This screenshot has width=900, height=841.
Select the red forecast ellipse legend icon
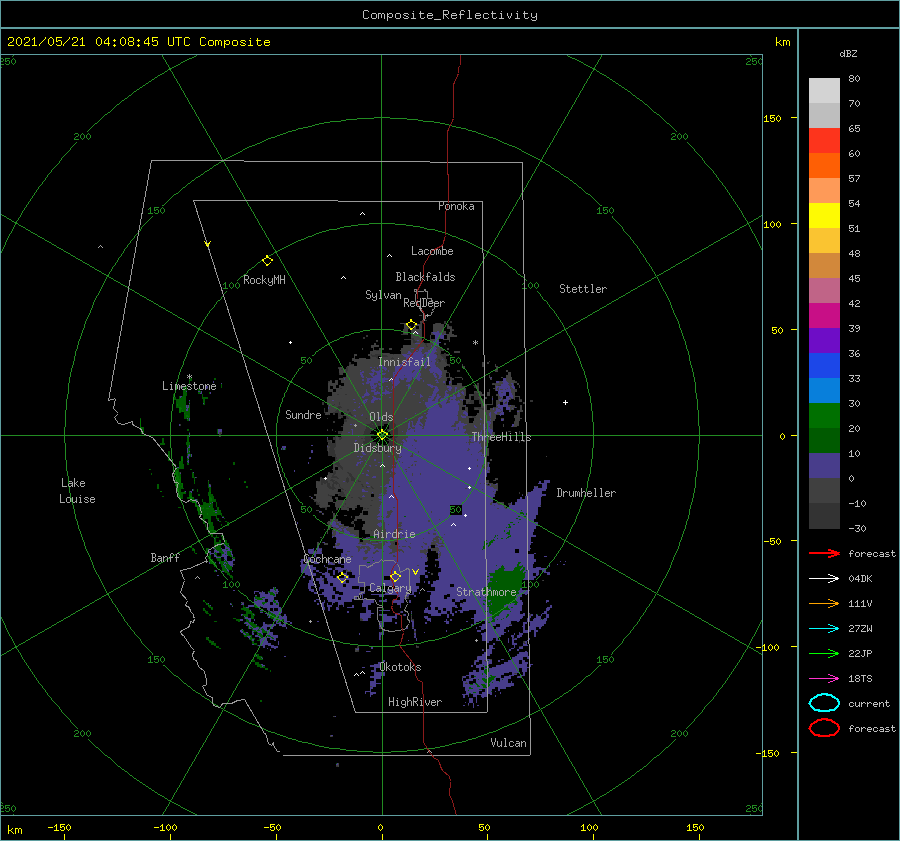[824, 728]
